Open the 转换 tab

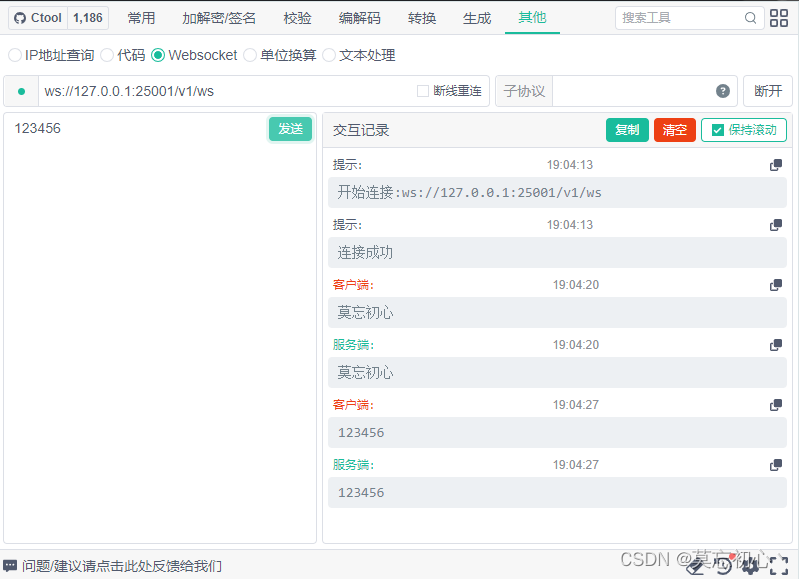tap(422, 18)
